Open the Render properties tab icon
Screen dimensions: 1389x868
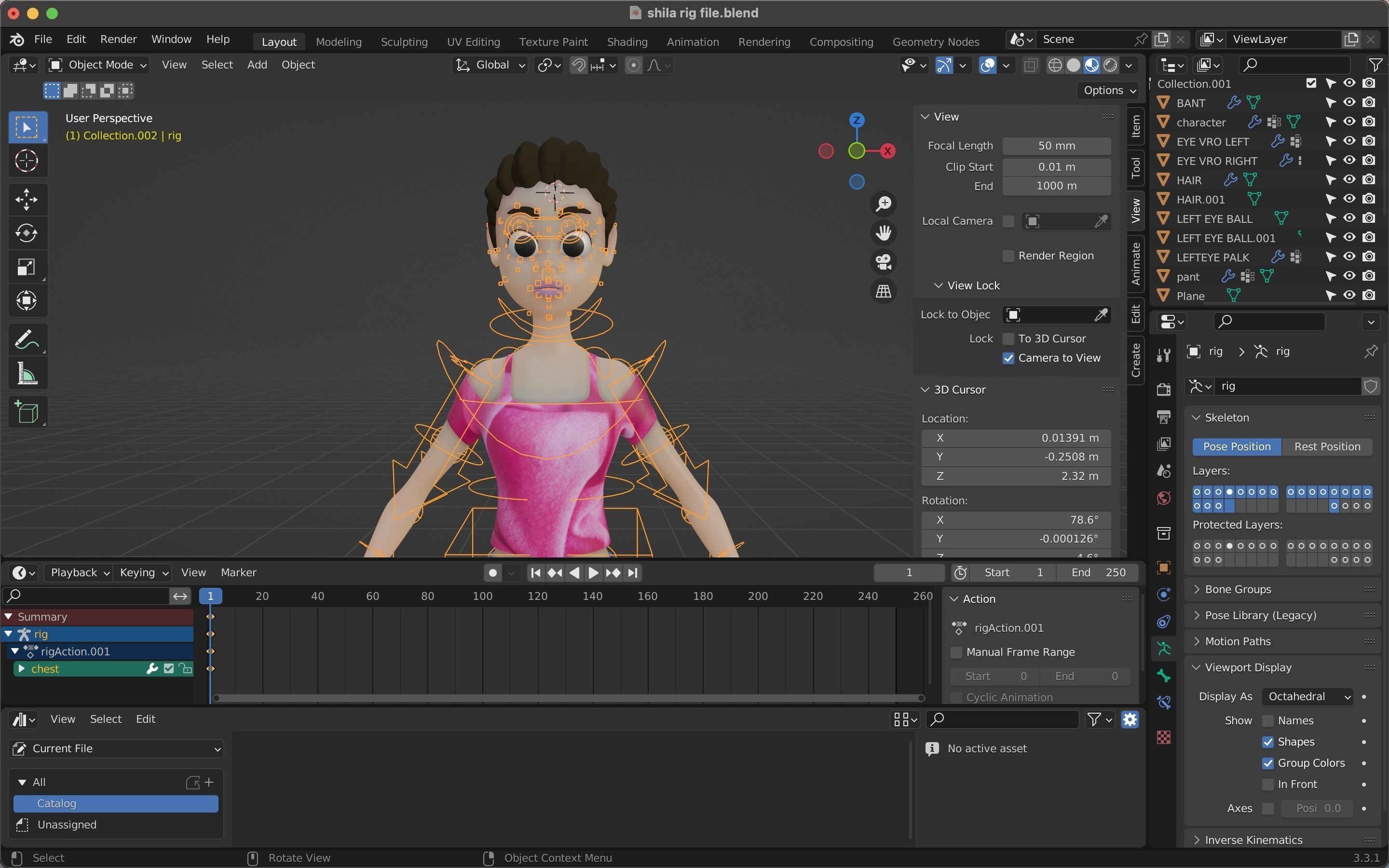(1163, 390)
